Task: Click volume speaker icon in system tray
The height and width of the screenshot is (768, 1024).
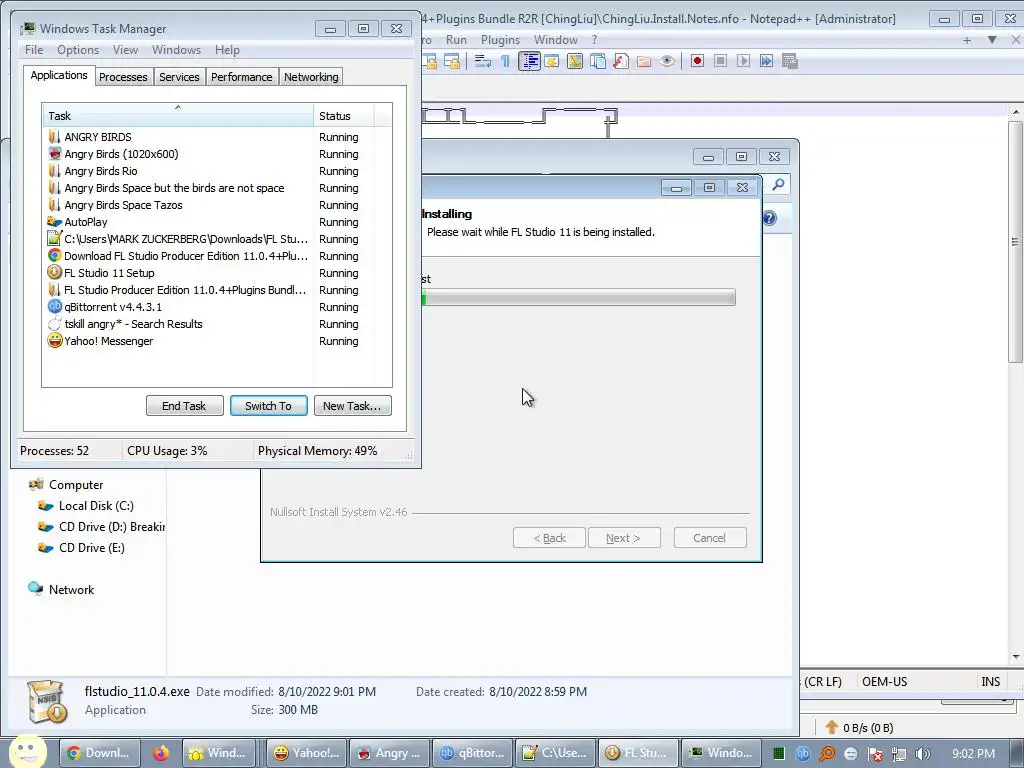Action: pyautogui.click(x=923, y=754)
